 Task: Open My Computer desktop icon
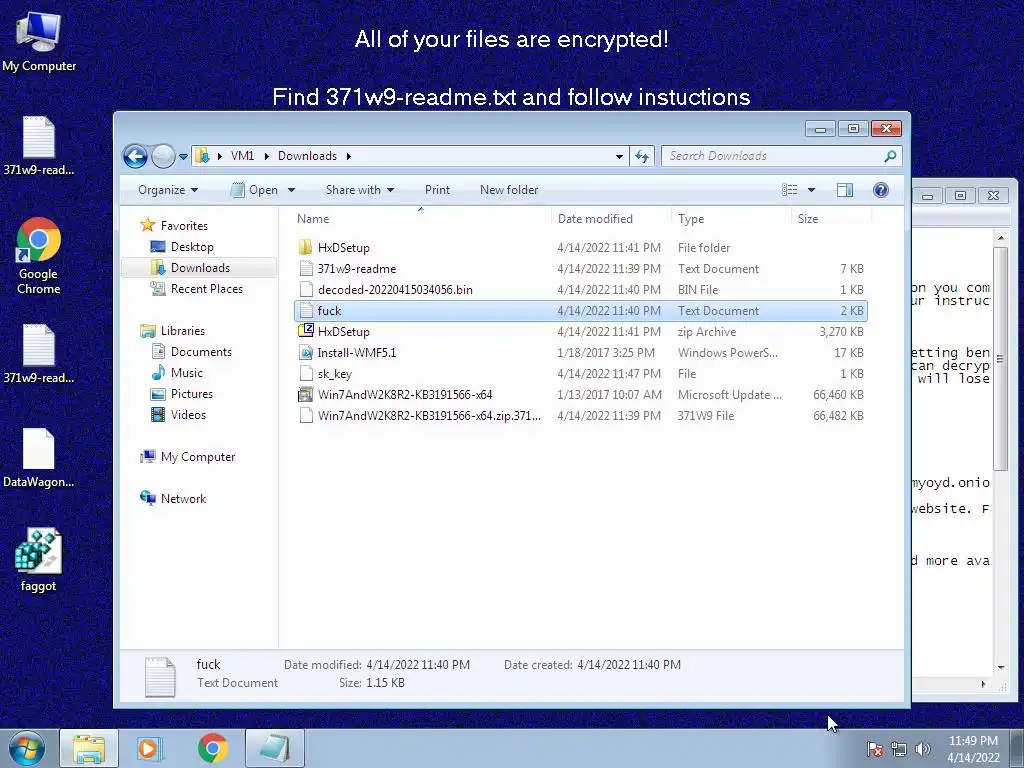tap(39, 42)
